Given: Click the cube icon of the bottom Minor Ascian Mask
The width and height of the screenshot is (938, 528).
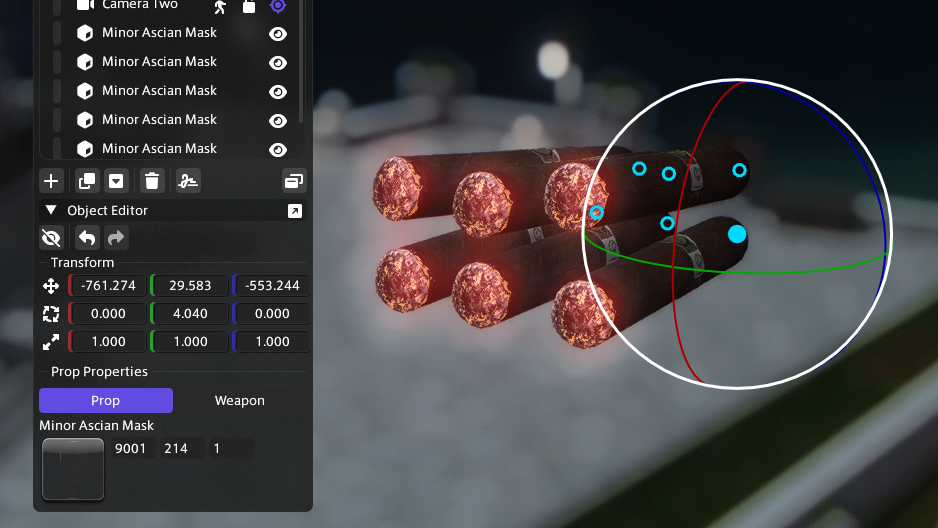Looking at the screenshot, I should point(85,148).
